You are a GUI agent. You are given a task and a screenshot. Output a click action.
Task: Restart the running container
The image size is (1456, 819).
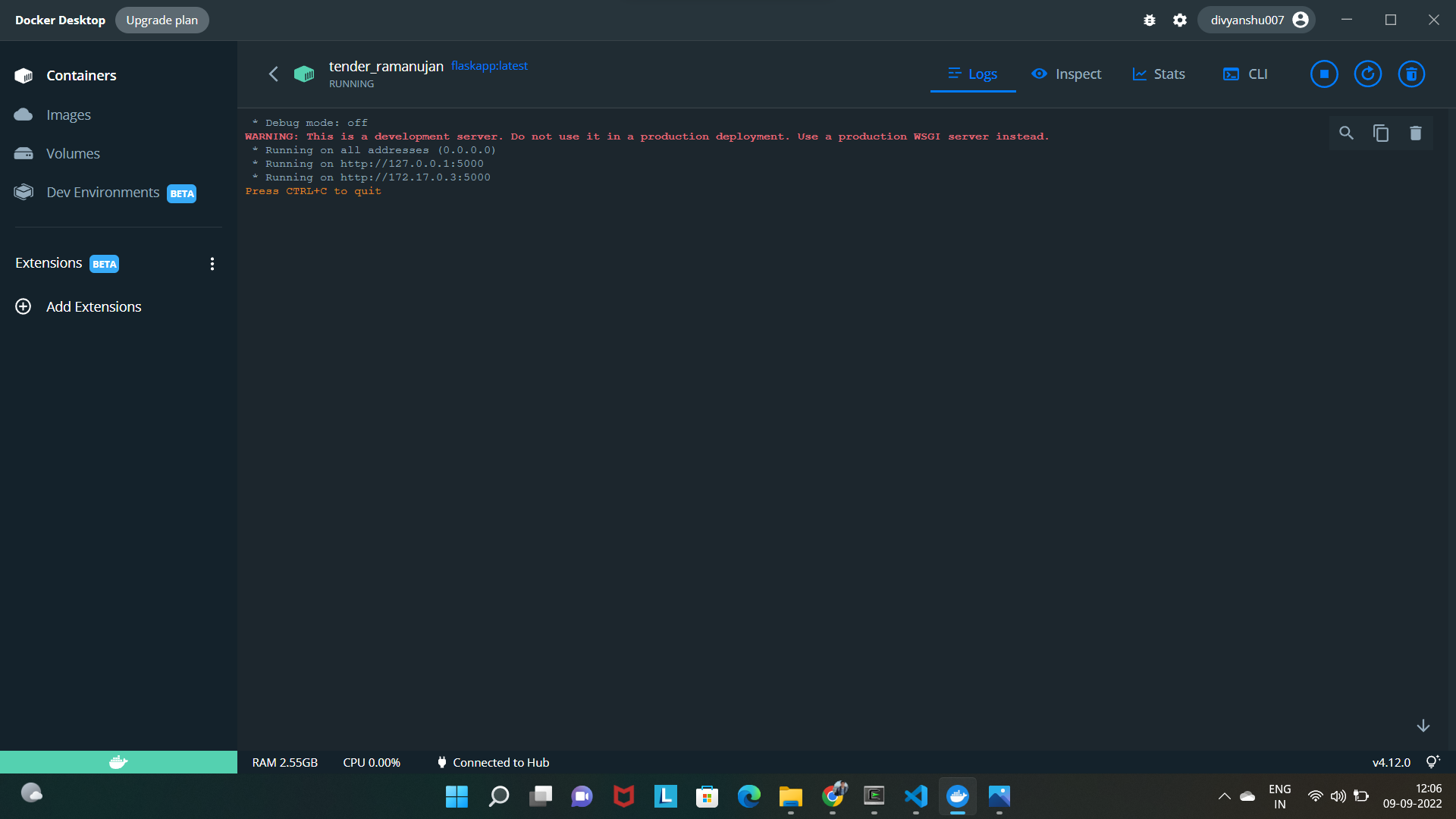pyautogui.click(x=1367, y=74)
